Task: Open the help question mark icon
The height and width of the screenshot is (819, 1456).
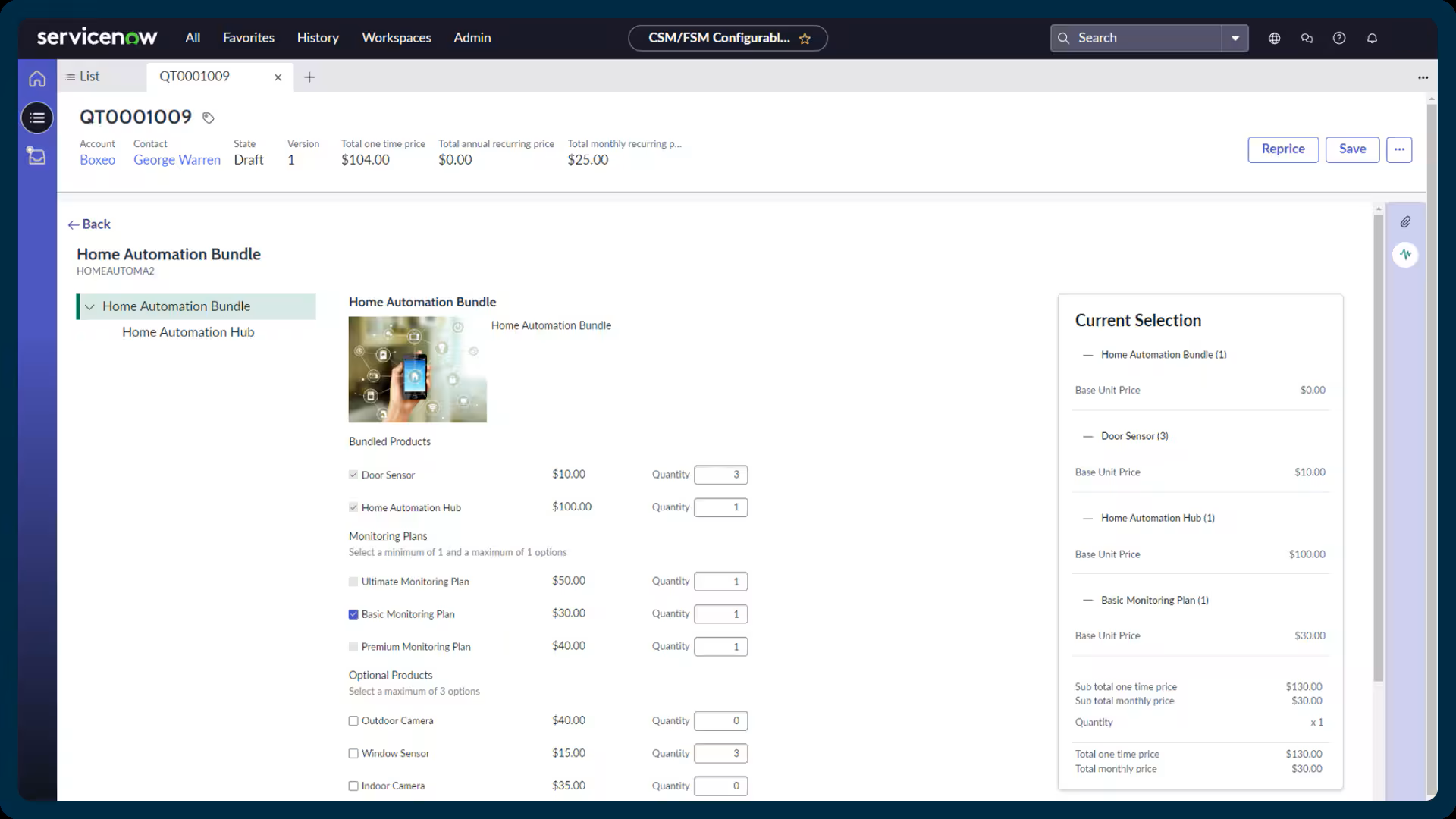Action: tap(1339, 38)
